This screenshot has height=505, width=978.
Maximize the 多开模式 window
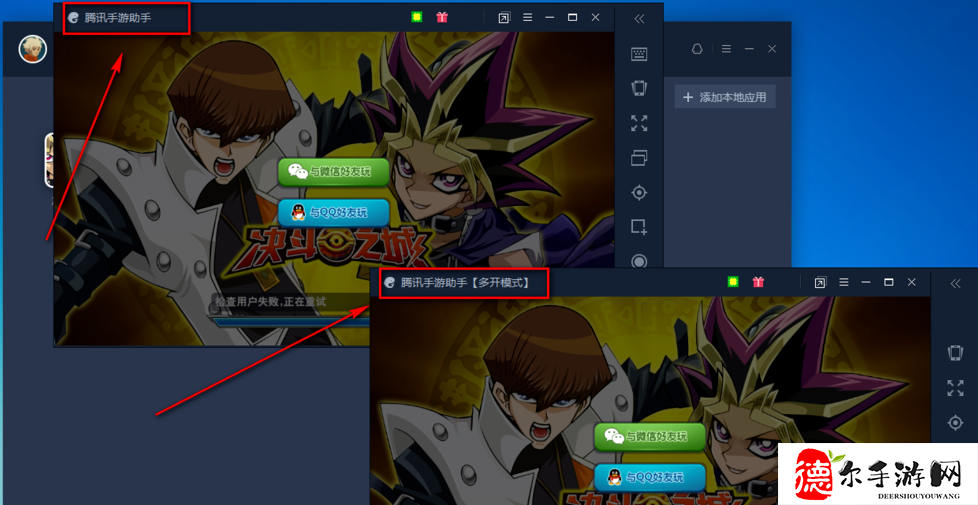(x=889, y=282)
